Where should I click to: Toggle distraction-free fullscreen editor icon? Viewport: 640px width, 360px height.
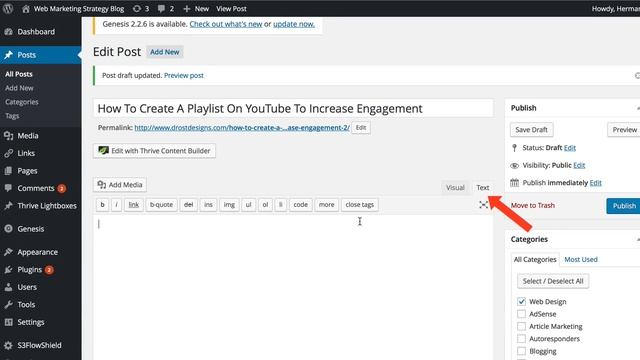pos(484,205)
